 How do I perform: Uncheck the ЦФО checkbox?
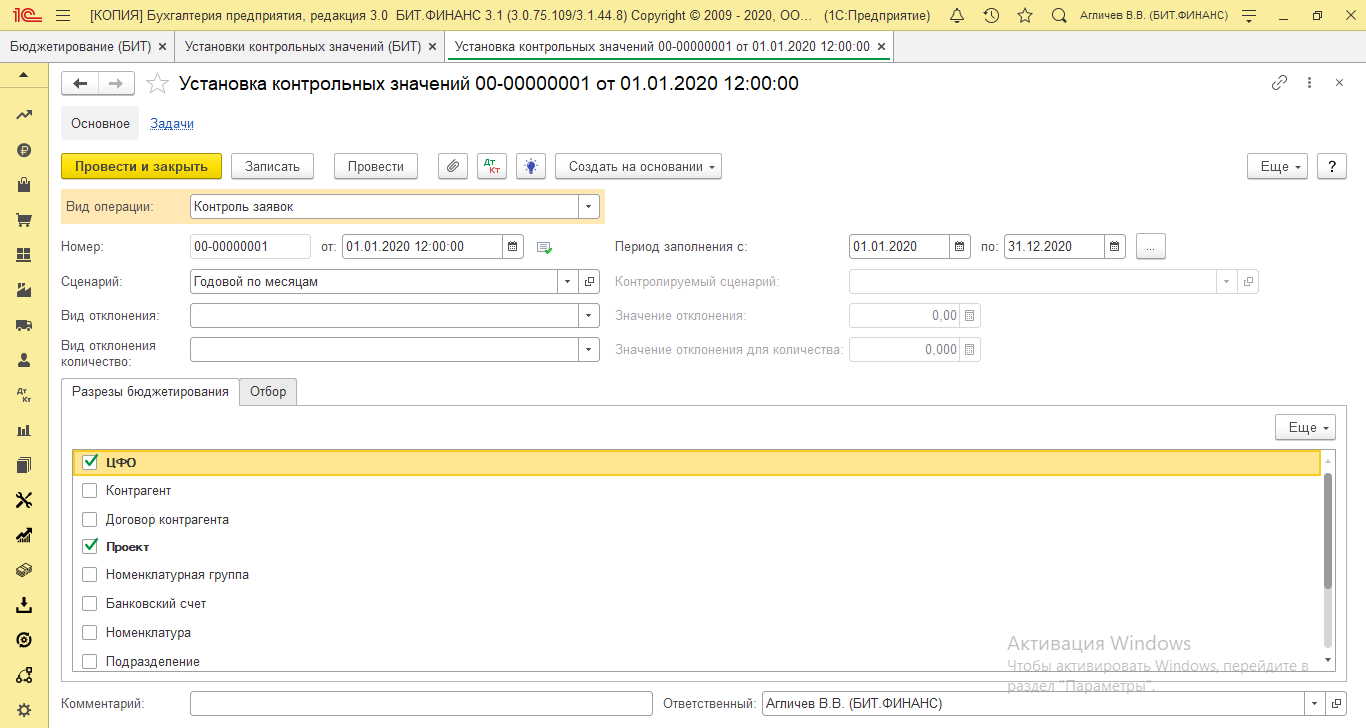click(90, 462)
